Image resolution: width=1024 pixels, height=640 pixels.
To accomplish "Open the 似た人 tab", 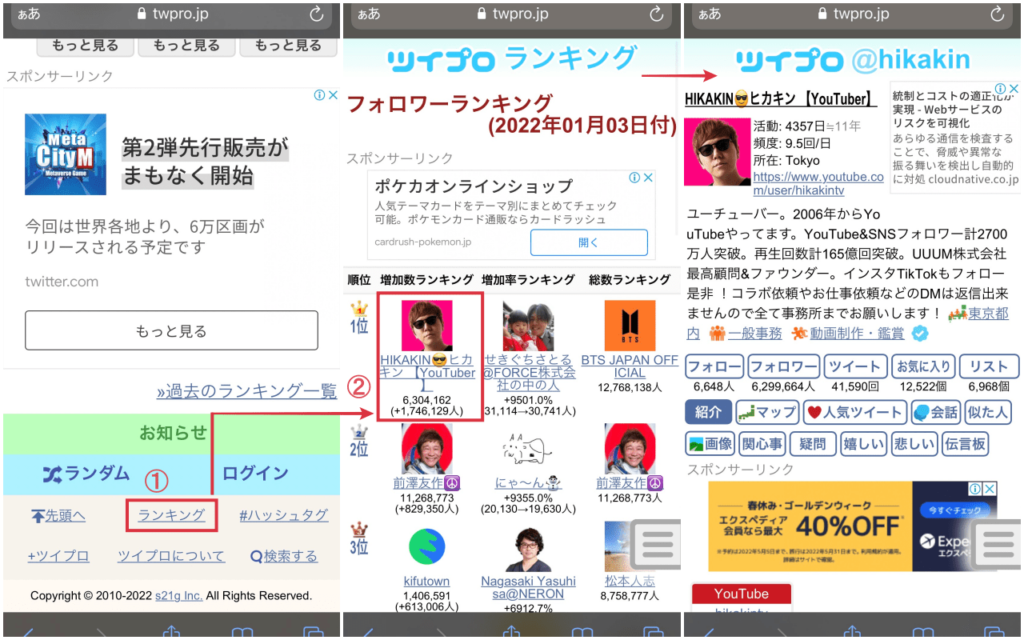I will point(987,411).
